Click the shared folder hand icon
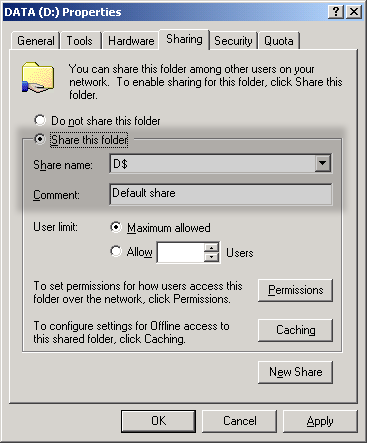Image resolution: width=367 pixels, height=443 pixels. [38, 77]
